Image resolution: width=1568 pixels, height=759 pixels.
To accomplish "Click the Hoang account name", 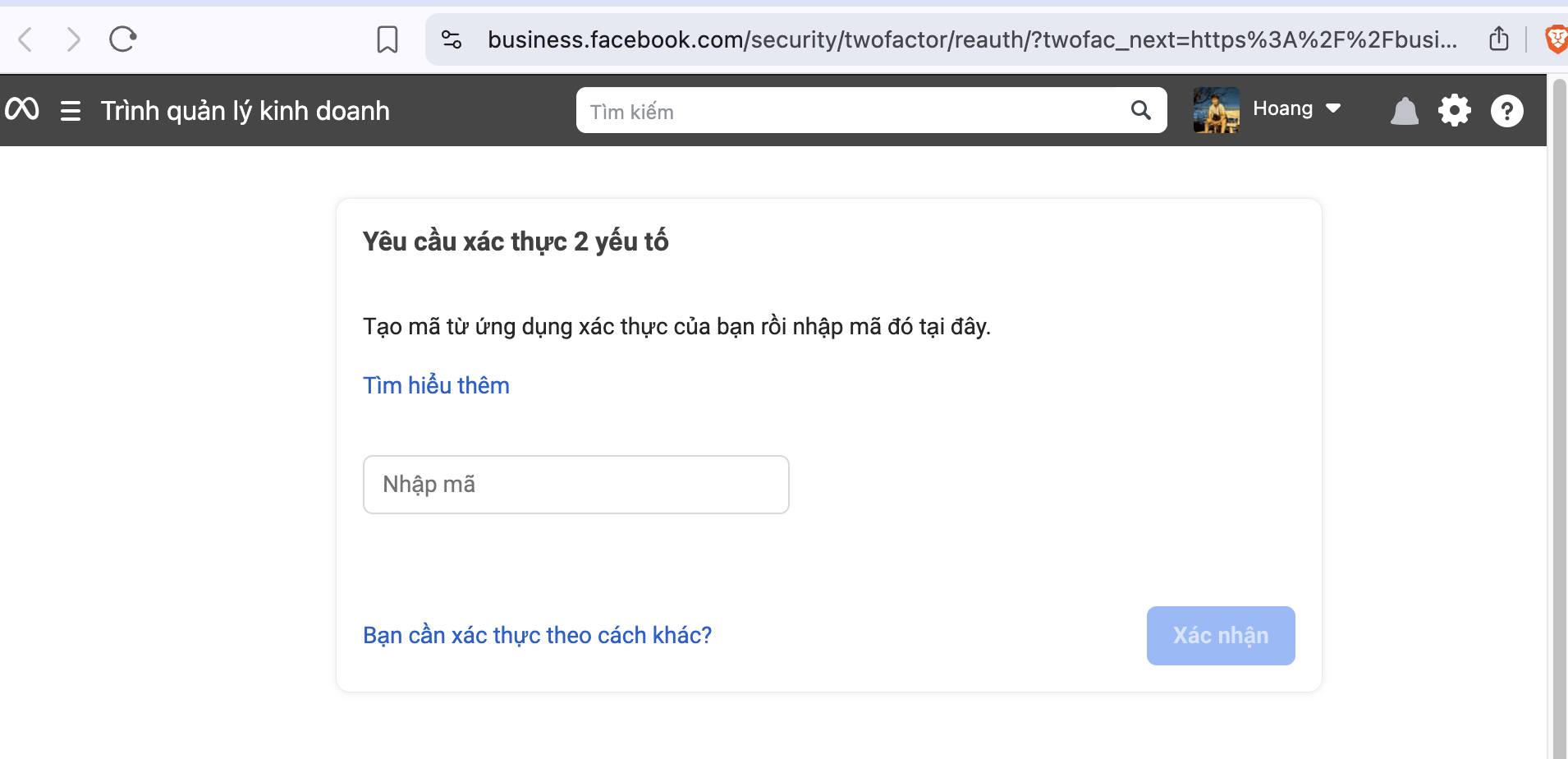I will (x=1283, y=108).
